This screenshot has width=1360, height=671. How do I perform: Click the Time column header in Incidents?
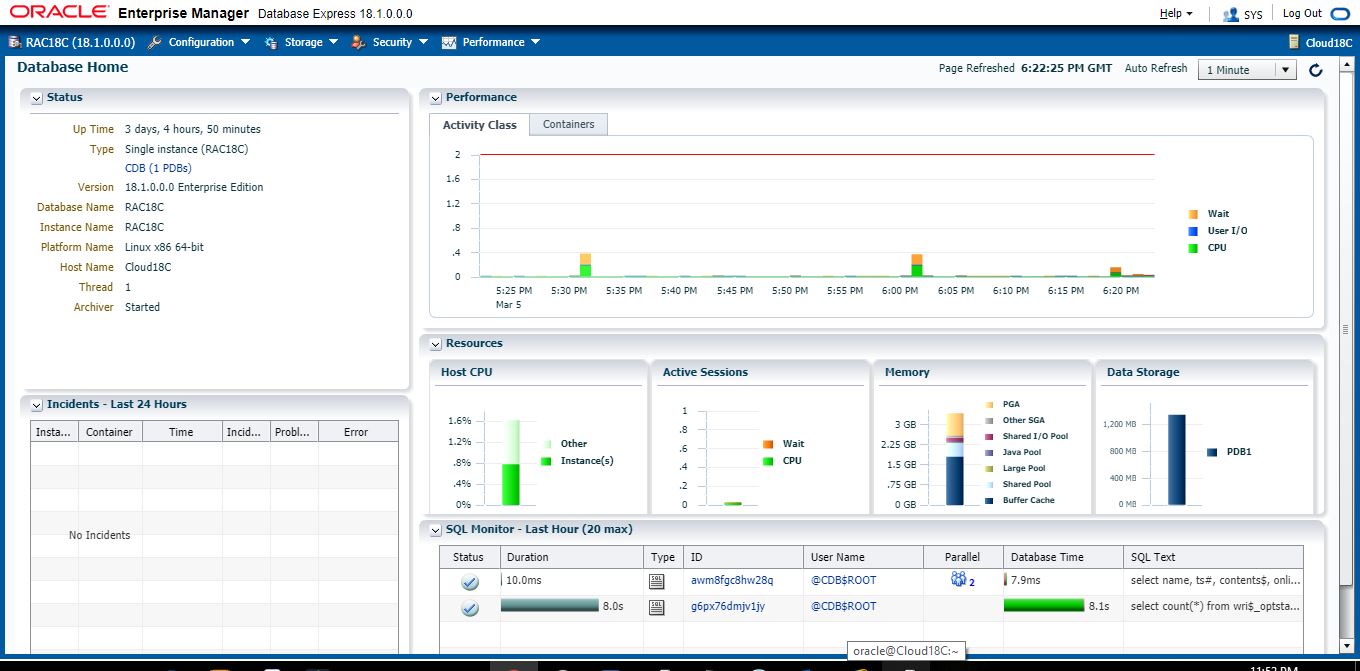point(182,432)
